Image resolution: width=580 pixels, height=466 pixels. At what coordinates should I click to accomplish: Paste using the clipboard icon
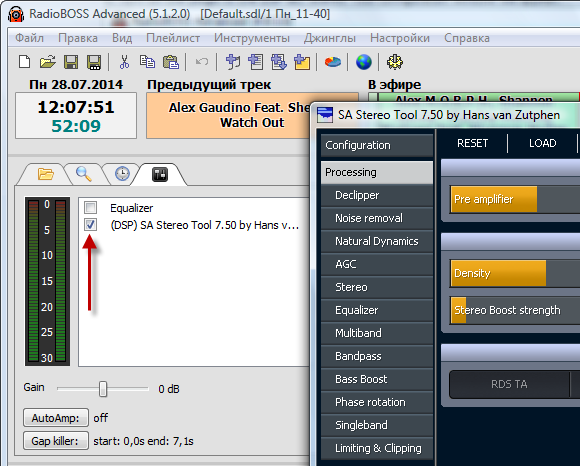(x=171, y=62)
